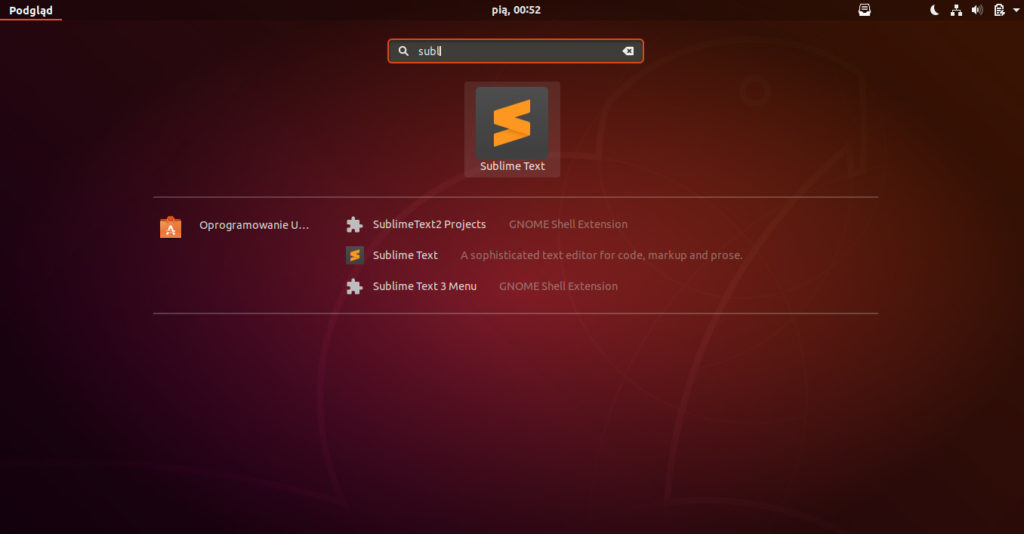Viewport: 1024px width, 534px height.
Task: Open Oprogramowanie U... provider label
Action: coord(254,225)
